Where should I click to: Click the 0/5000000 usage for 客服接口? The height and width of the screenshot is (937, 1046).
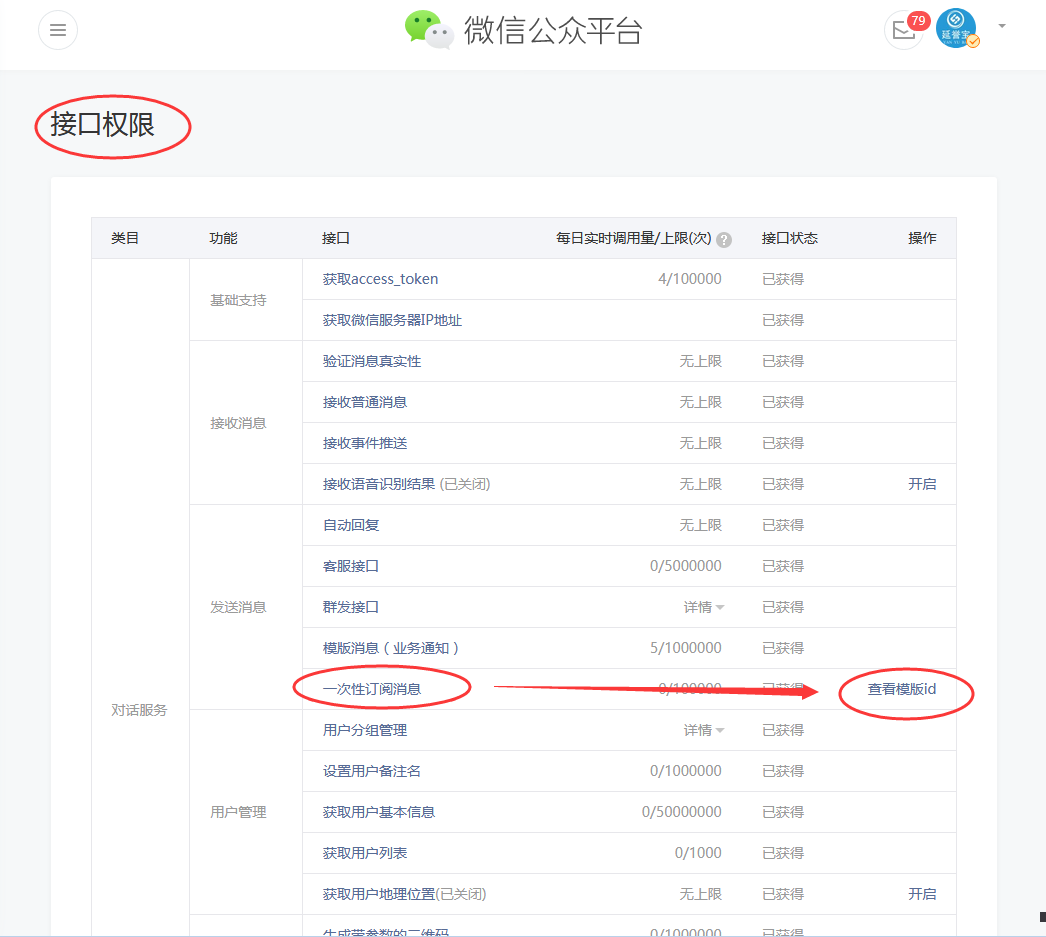pyautogui.click(x=686, y=566)
